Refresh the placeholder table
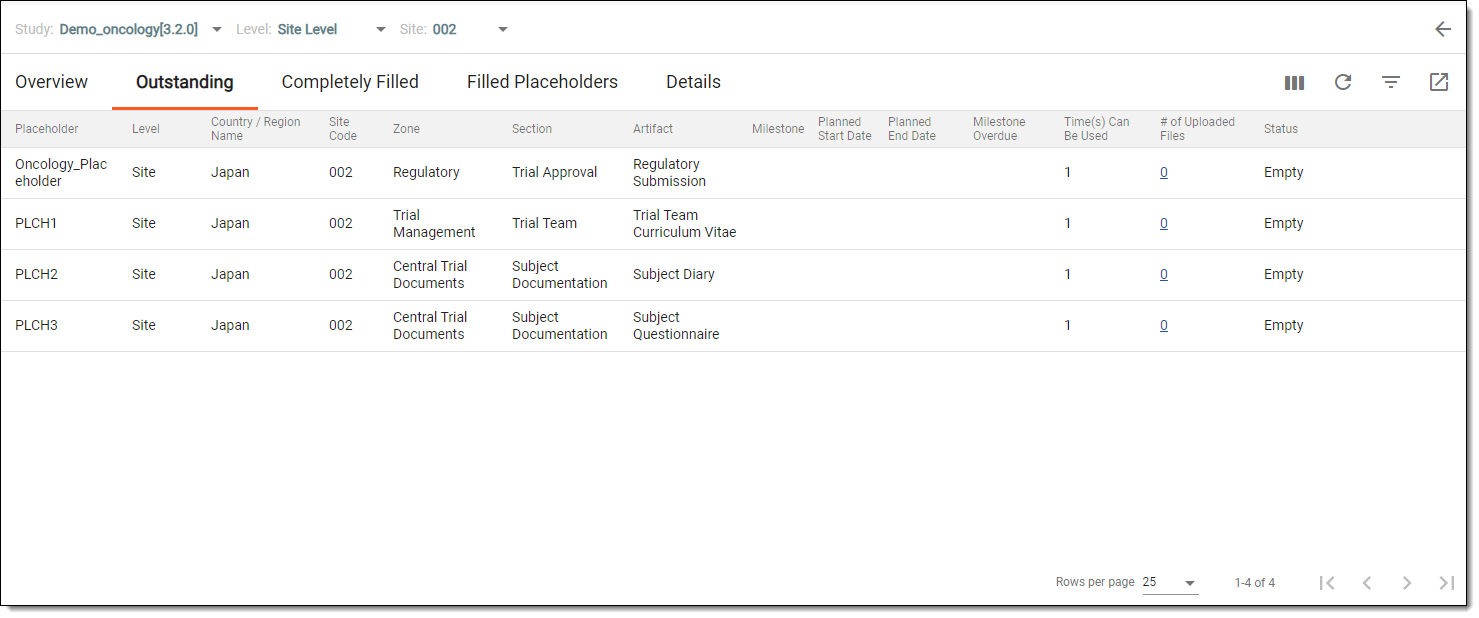1479x618 pixels. pos(1343,82)
